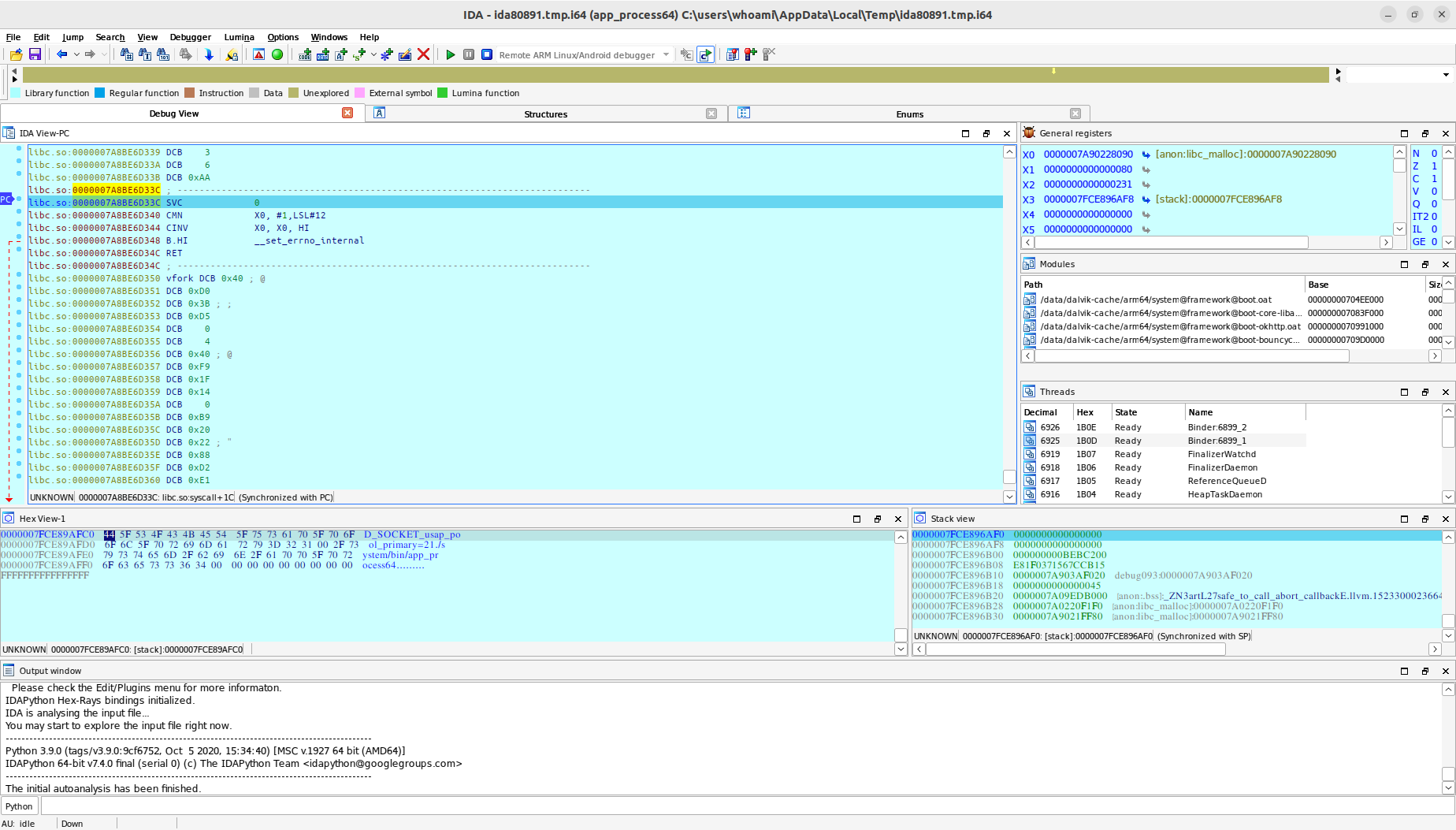Switch to the Structures tab

tap(545, 114)
